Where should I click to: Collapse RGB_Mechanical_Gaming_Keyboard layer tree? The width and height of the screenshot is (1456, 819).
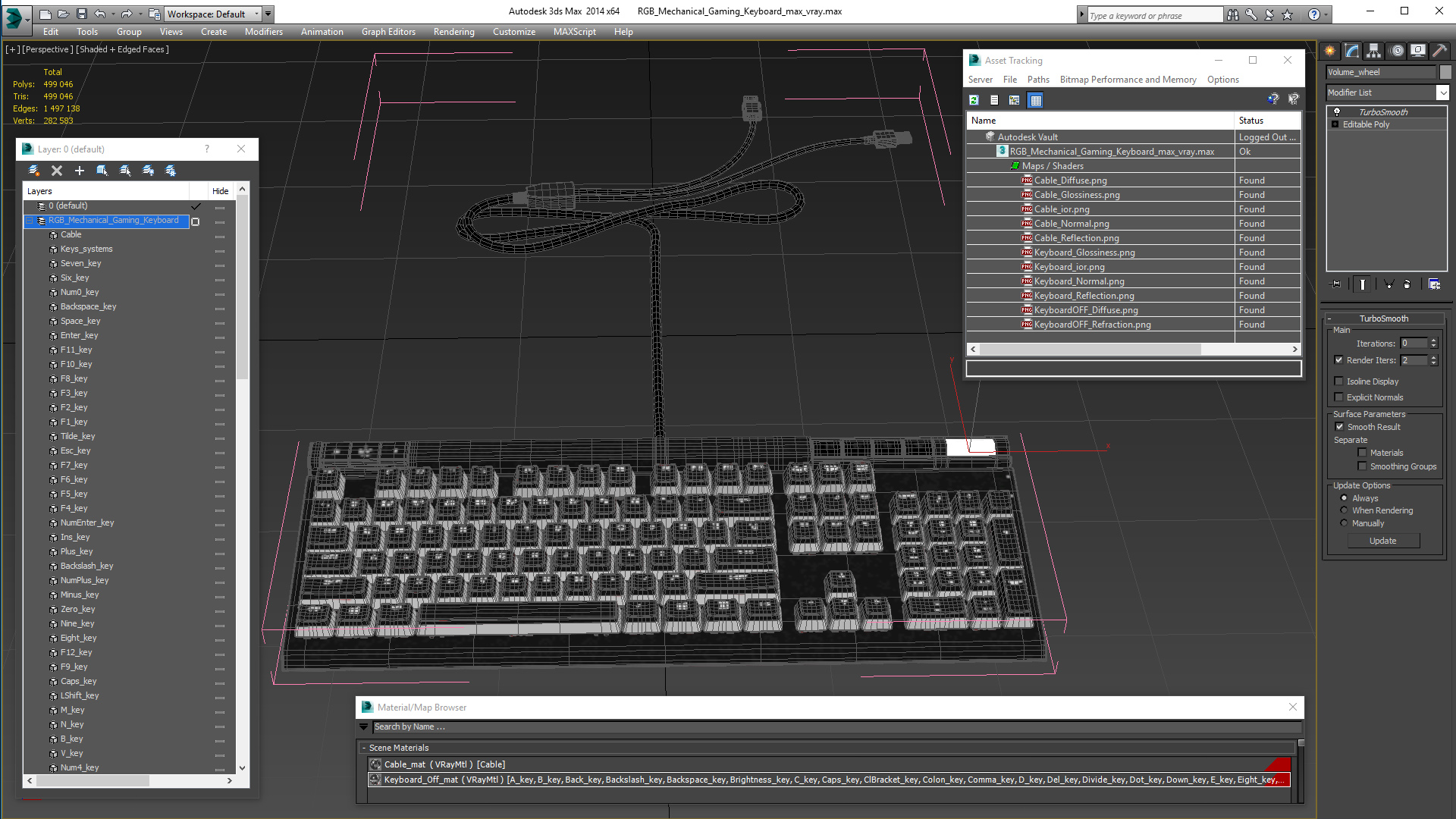click(x=30, y=221)
